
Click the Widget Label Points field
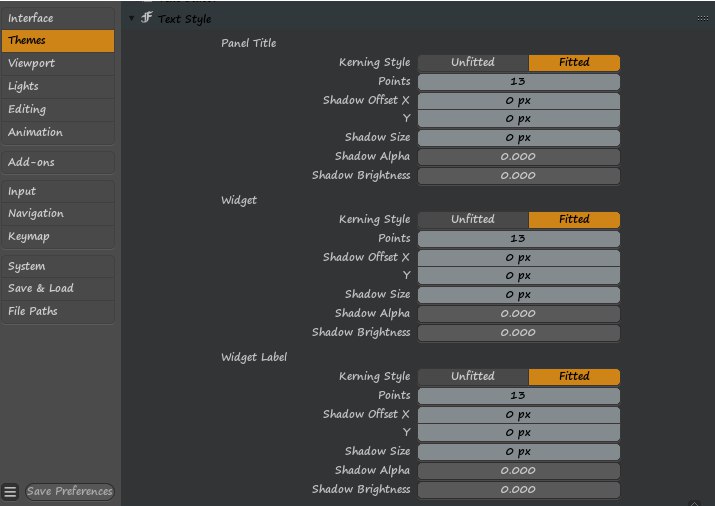(x=519, y=396)
